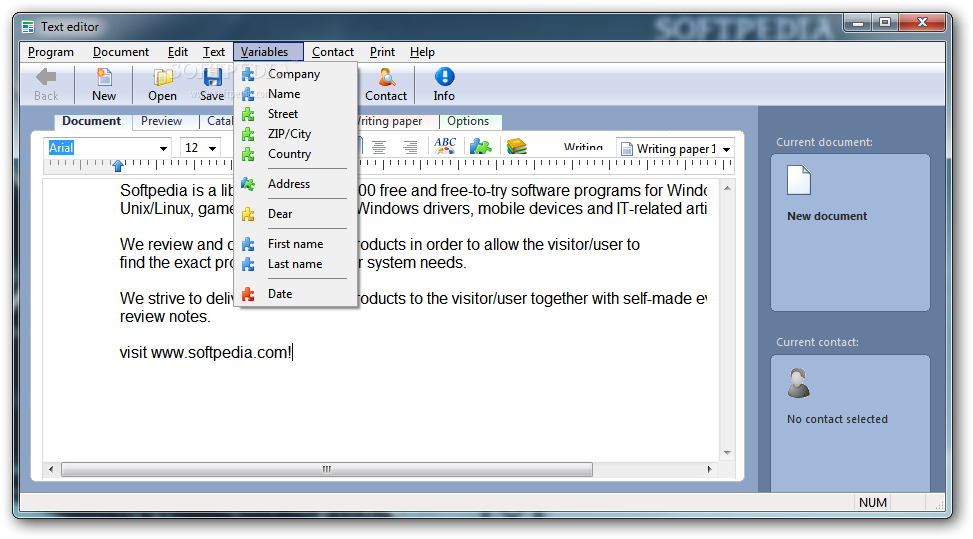Screen dimensions: 973x539
Task: Select the ZIP/City variable
Action: [x=295, y=133]
